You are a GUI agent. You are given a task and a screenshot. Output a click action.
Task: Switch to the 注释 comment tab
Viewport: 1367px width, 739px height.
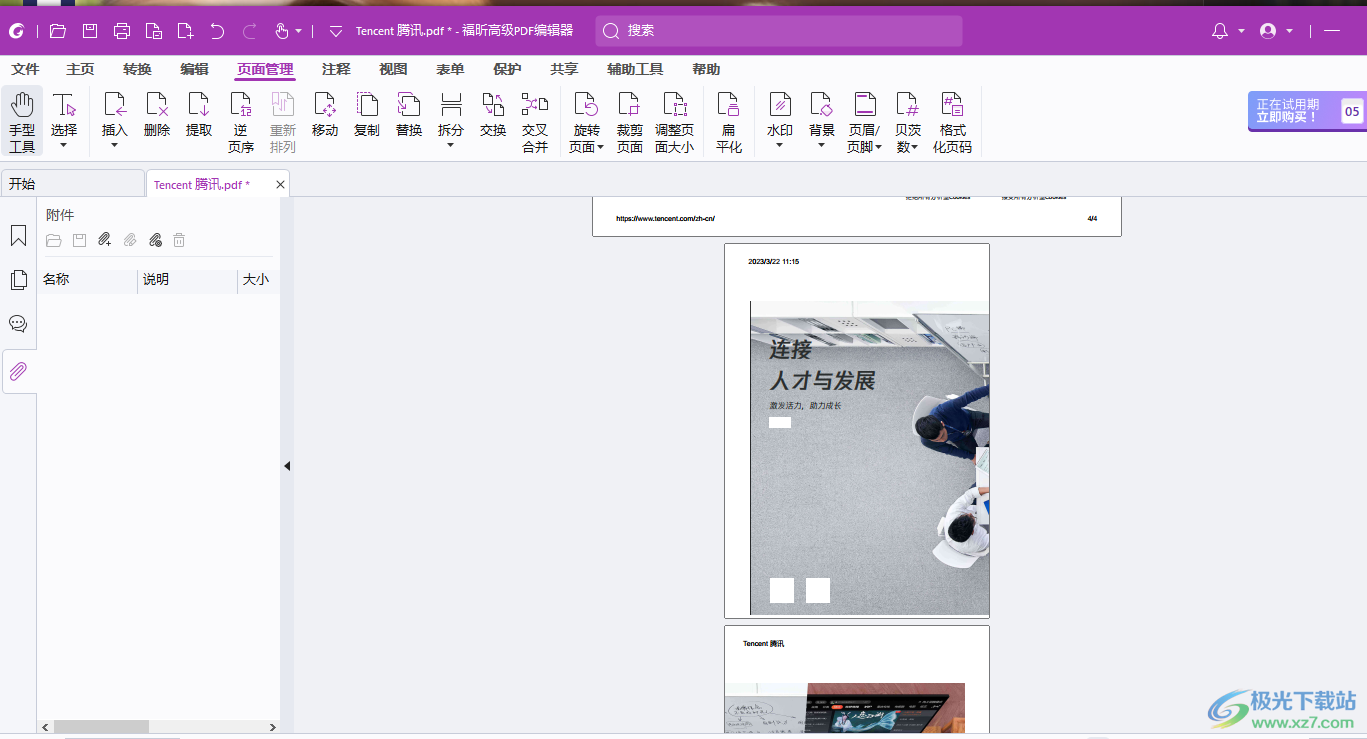pos(336,69)
